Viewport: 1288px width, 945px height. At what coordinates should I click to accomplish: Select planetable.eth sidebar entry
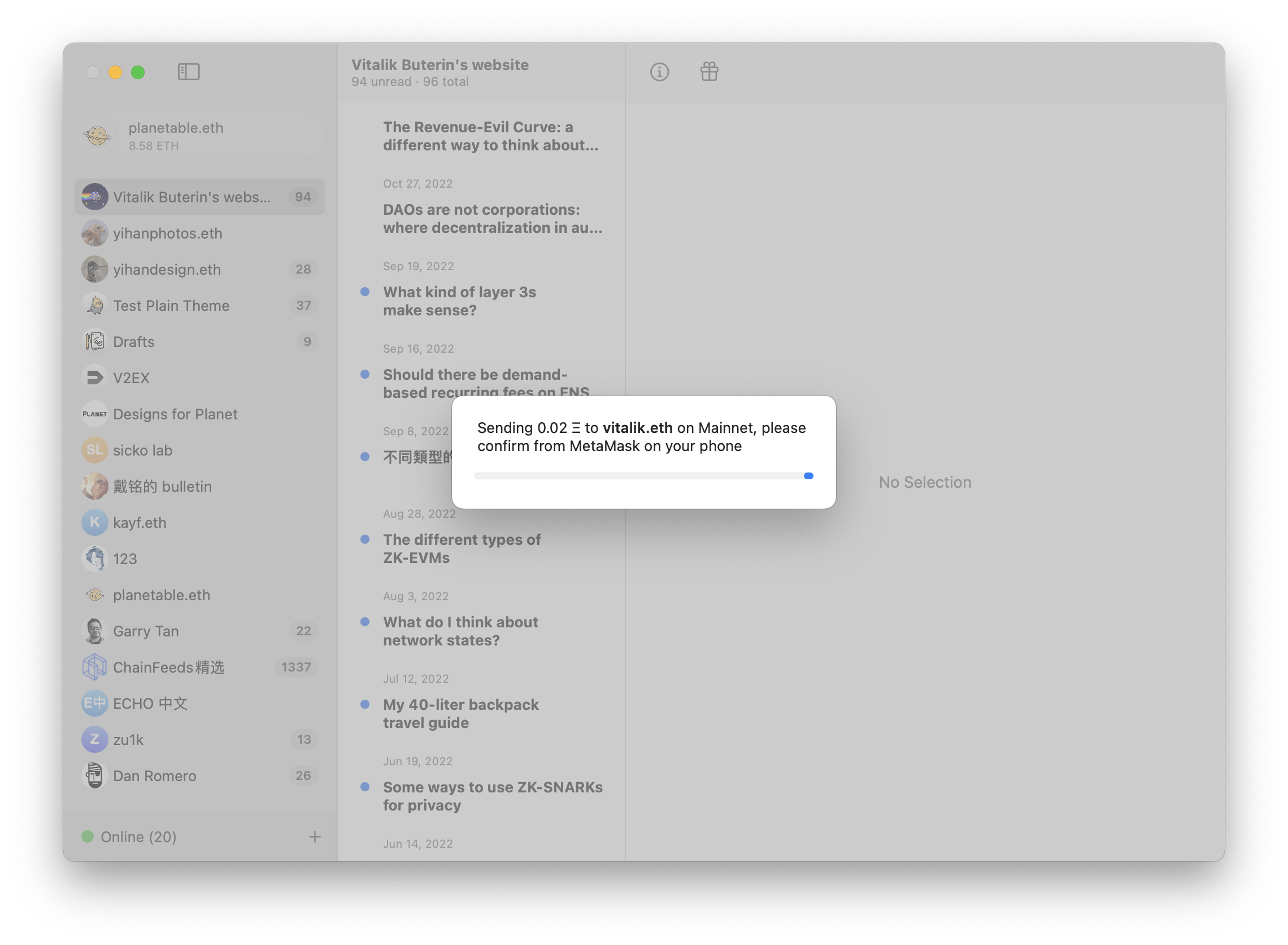[160, 594]
